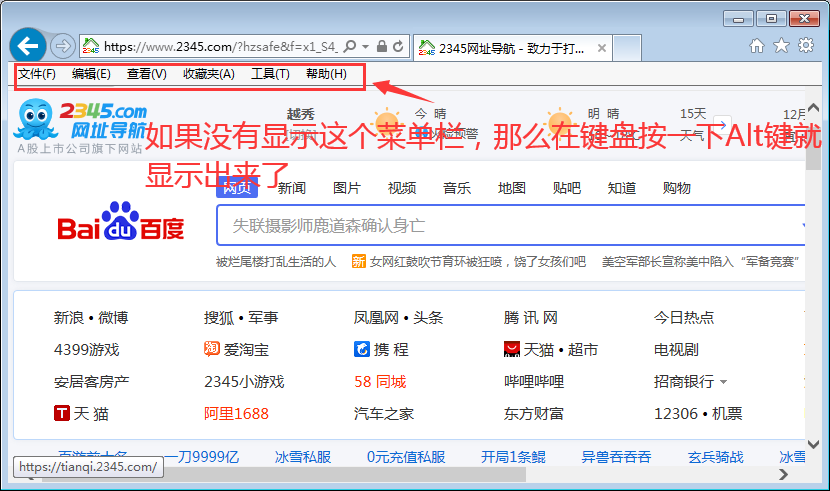Open headline 被烂尾楼打乱生活的人

pyautogui.click(x=276, y=262)
